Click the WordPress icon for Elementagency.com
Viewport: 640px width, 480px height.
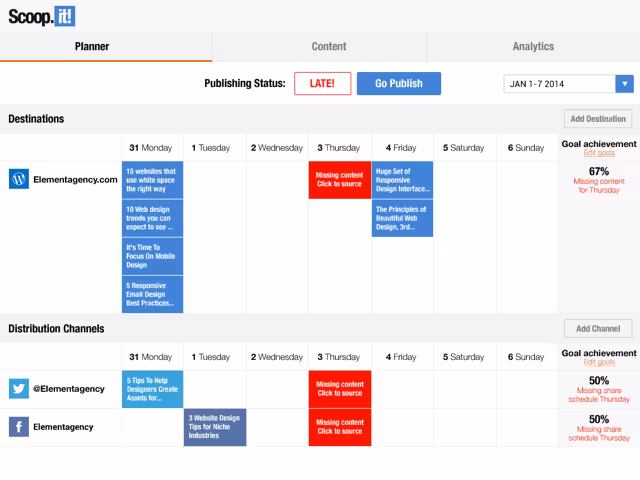click(x=19, y=179)
